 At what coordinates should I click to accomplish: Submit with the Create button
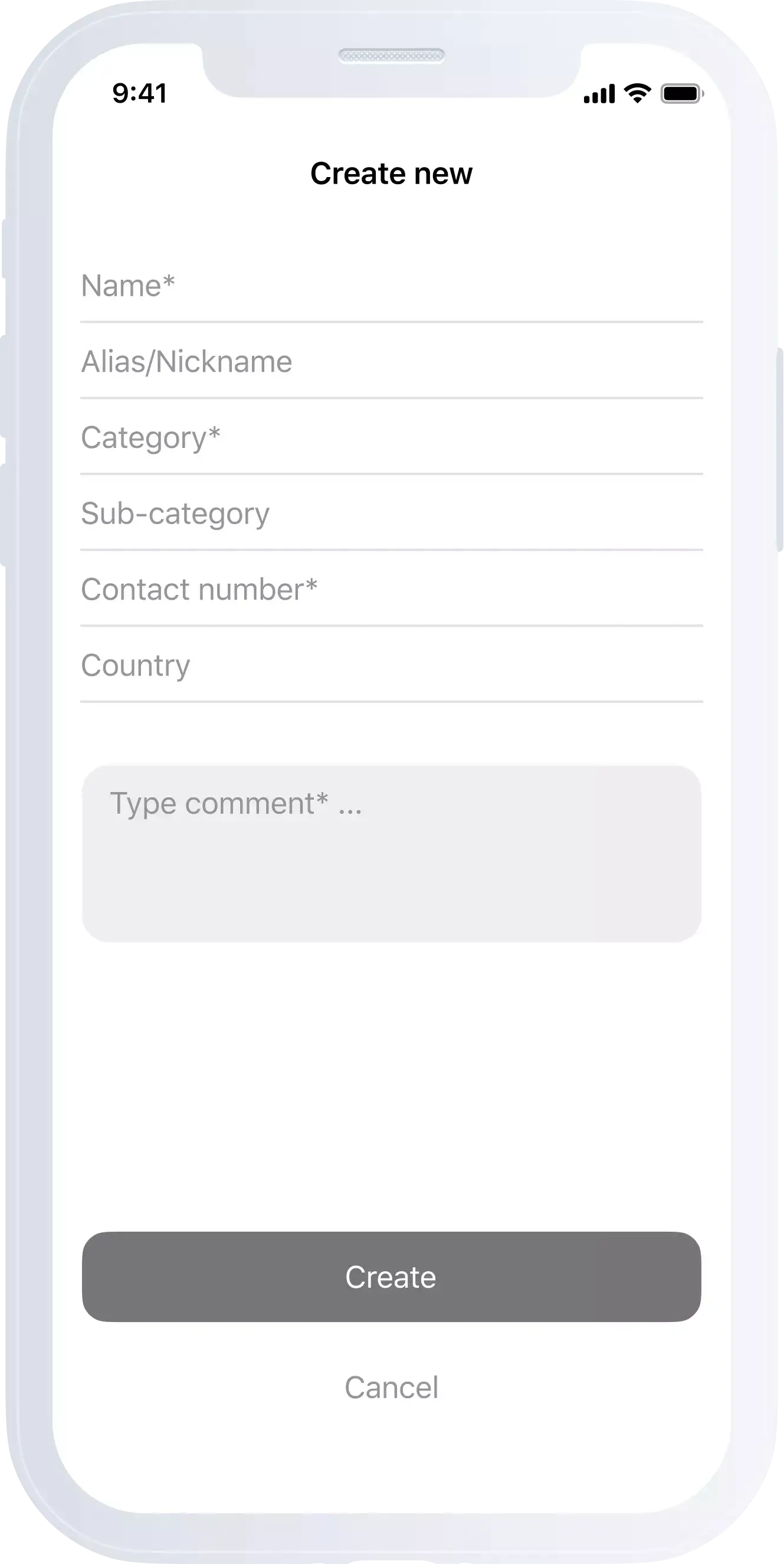click(x=391, y=1277)
